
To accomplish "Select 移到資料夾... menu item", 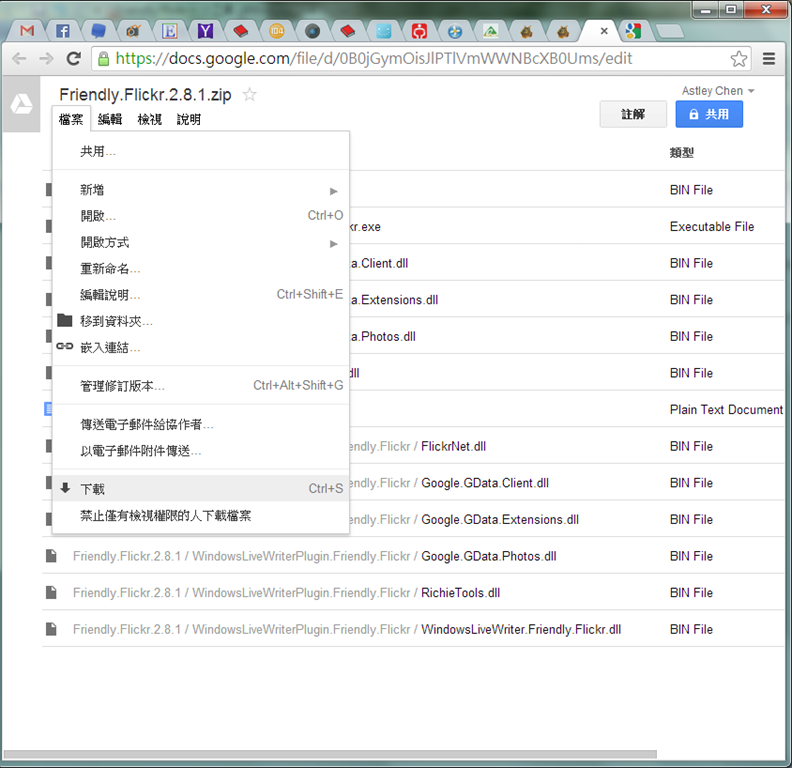I will (x=201, y=321).
